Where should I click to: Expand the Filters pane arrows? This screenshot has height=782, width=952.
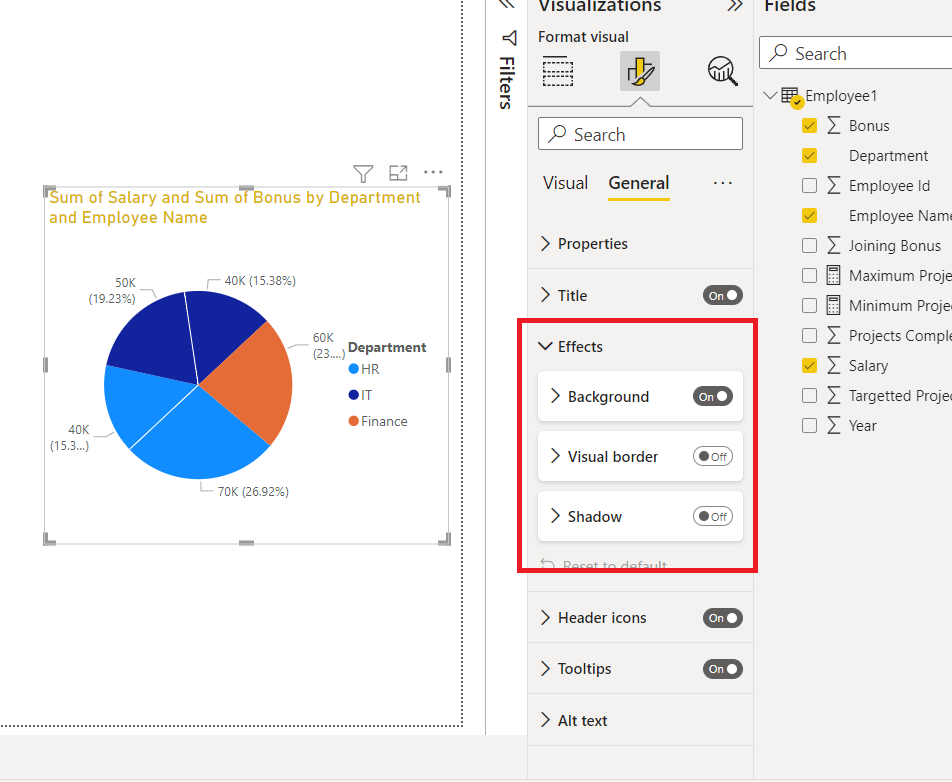point(507,5)
